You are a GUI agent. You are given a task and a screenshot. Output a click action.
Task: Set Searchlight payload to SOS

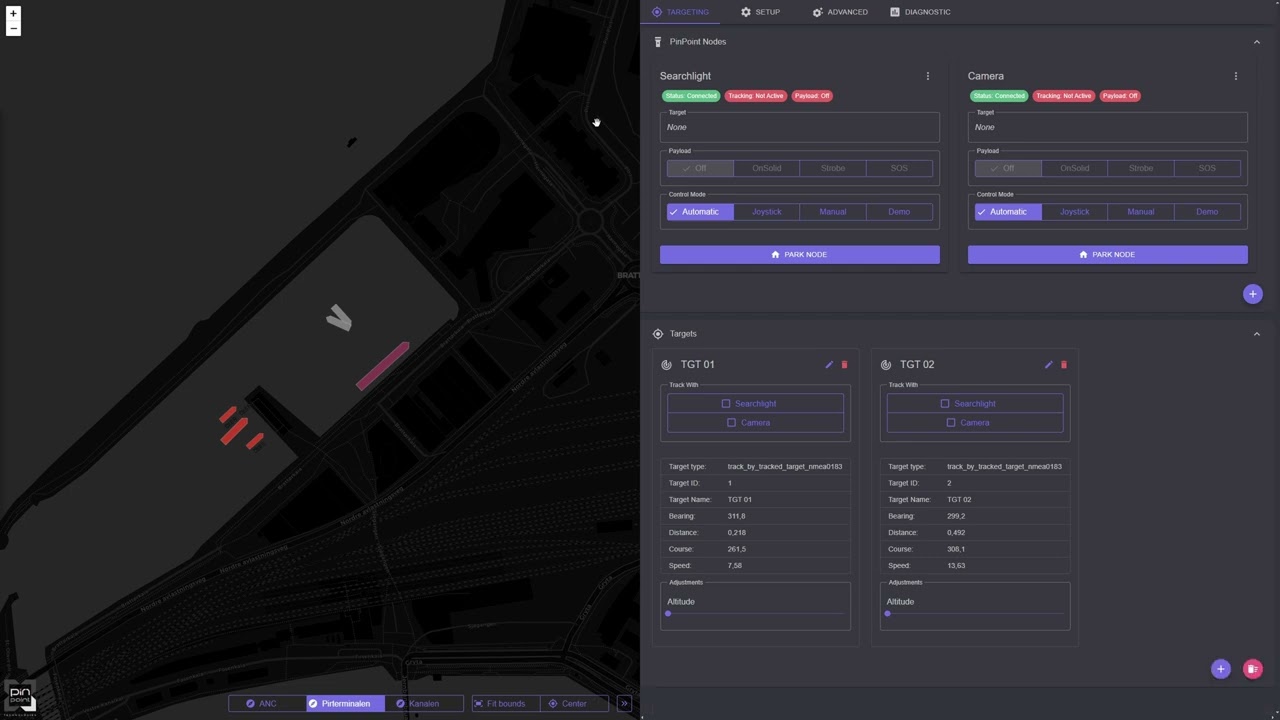(899, 169)
